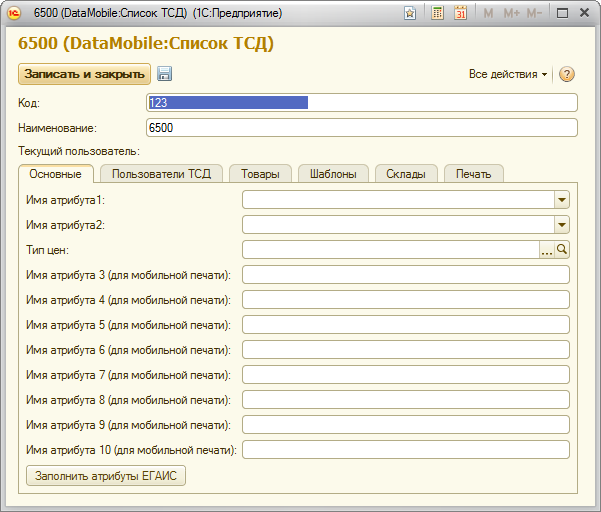Click into the Код field

(x=362, y=103)
